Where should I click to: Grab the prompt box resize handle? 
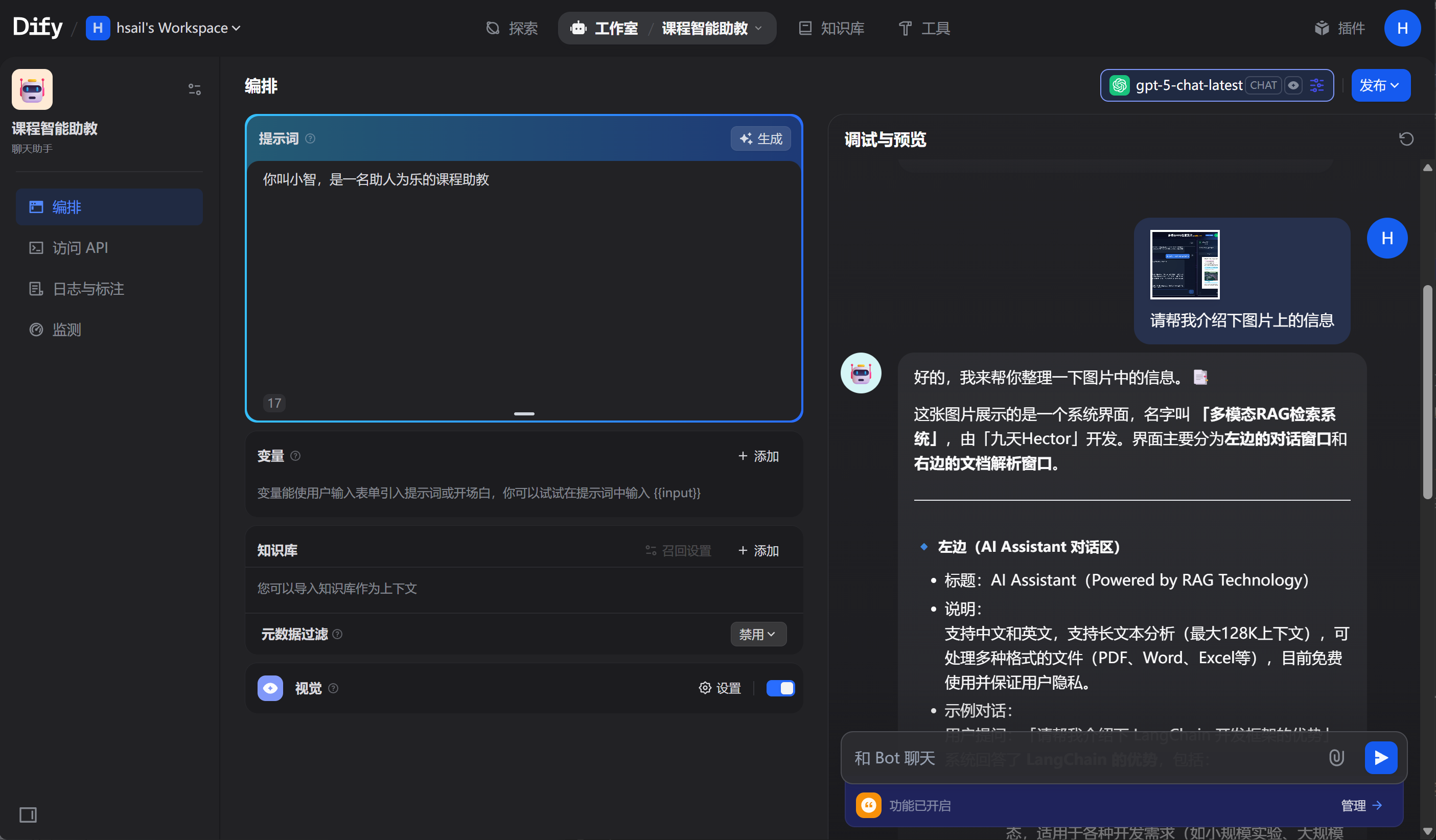tap(524, 414)
